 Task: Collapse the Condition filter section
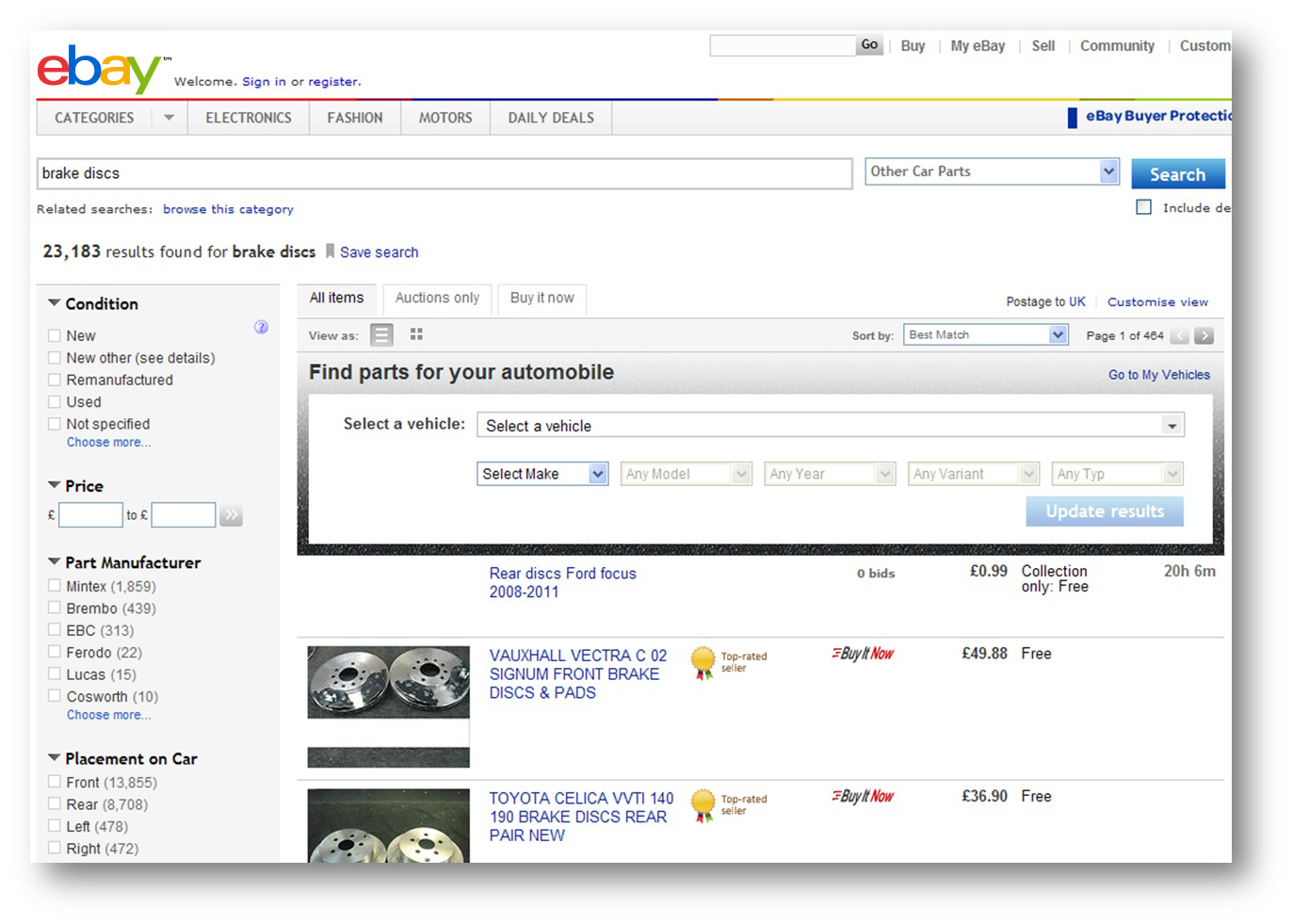pos(55,303)
